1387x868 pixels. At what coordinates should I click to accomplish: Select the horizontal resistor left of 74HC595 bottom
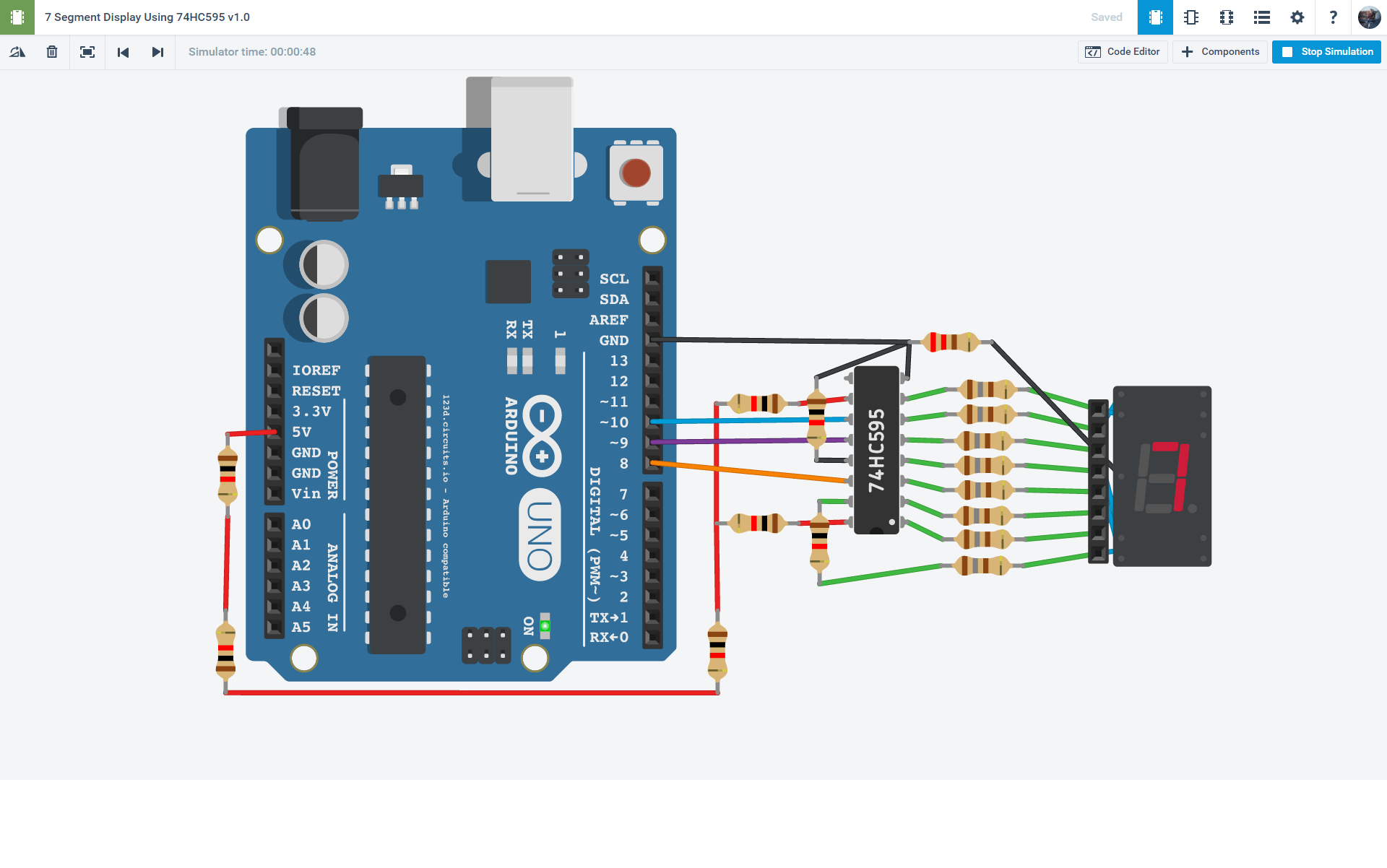pos(757,523)
